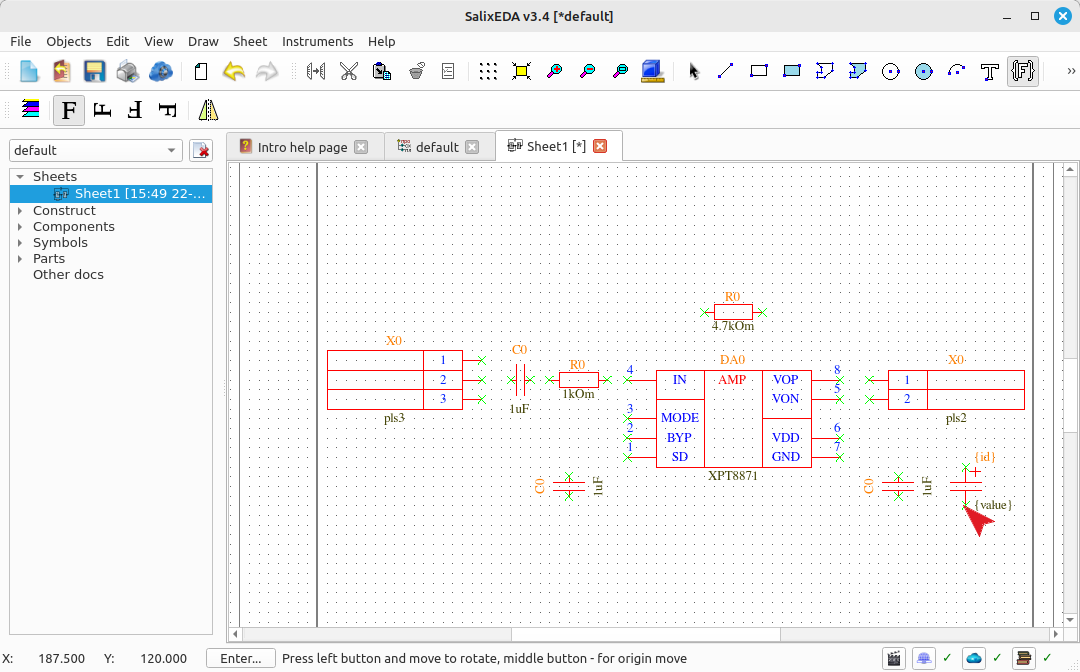
Task: Toggle the upright F text orientation
Action: click(x=69, y=110)
